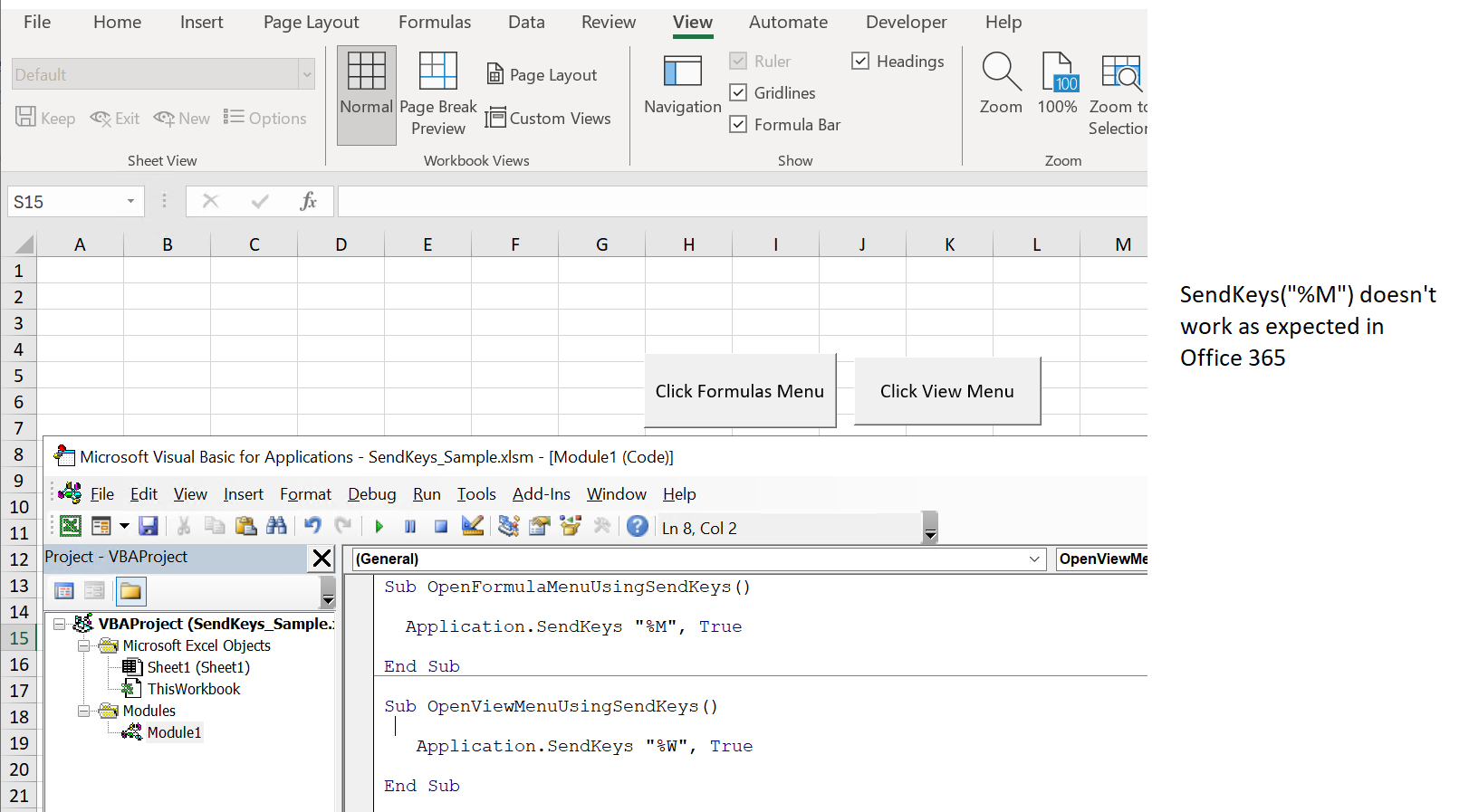Image resolution: width=1469 pixels, height=812 pixels.
Task: Open the (General) object dropdown
Action: point(1034,559)
